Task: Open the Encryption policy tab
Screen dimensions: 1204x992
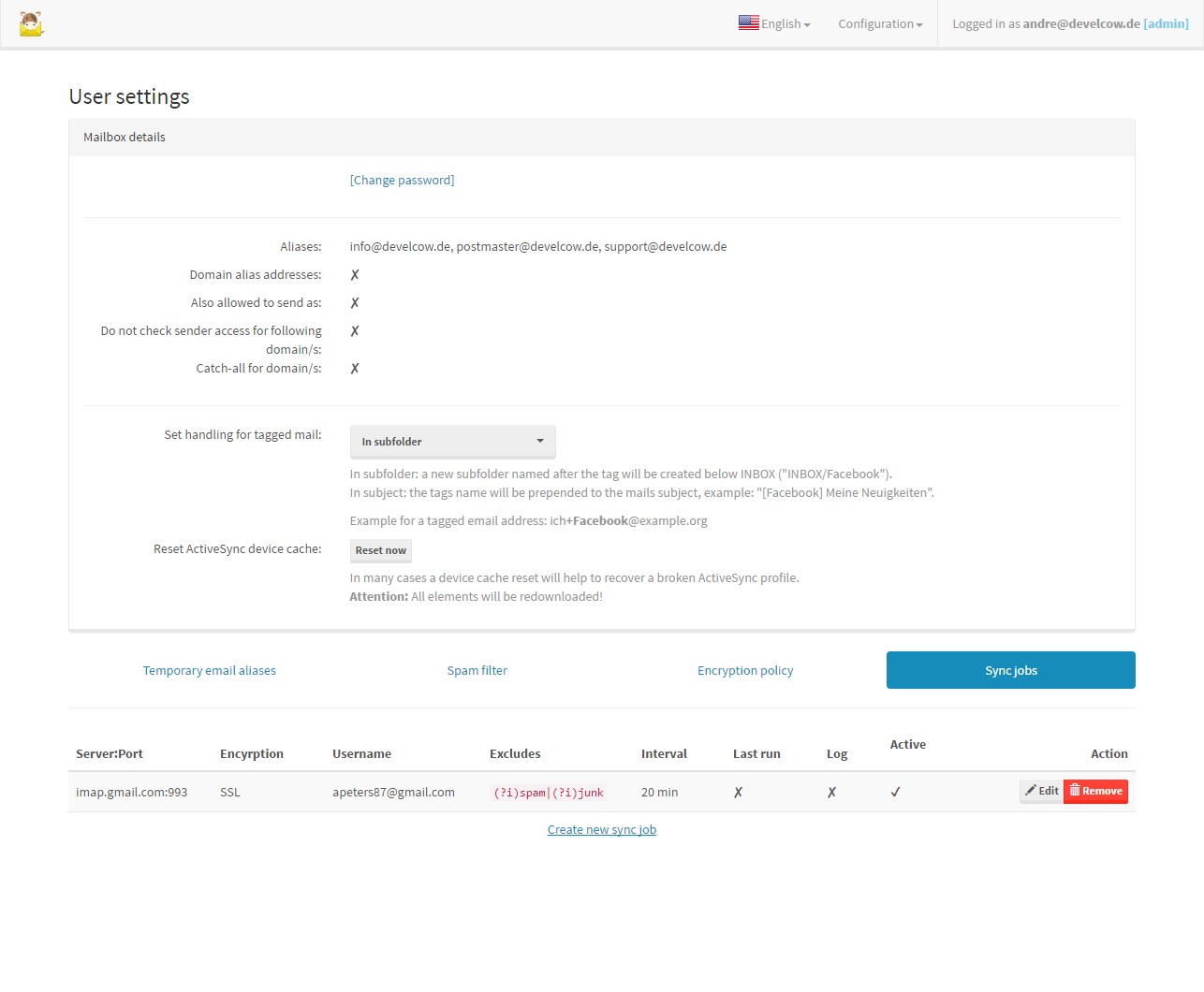Action: pos(745,670)
